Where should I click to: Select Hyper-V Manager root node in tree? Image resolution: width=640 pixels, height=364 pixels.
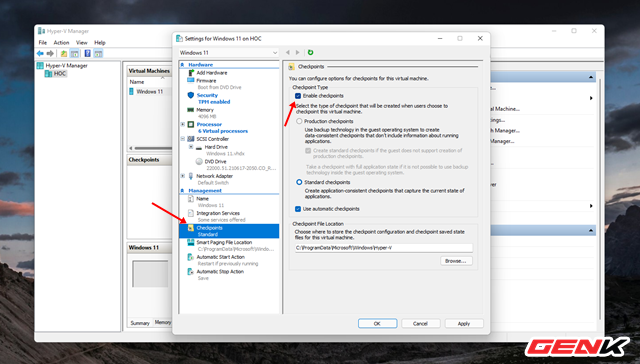point(62,65)
